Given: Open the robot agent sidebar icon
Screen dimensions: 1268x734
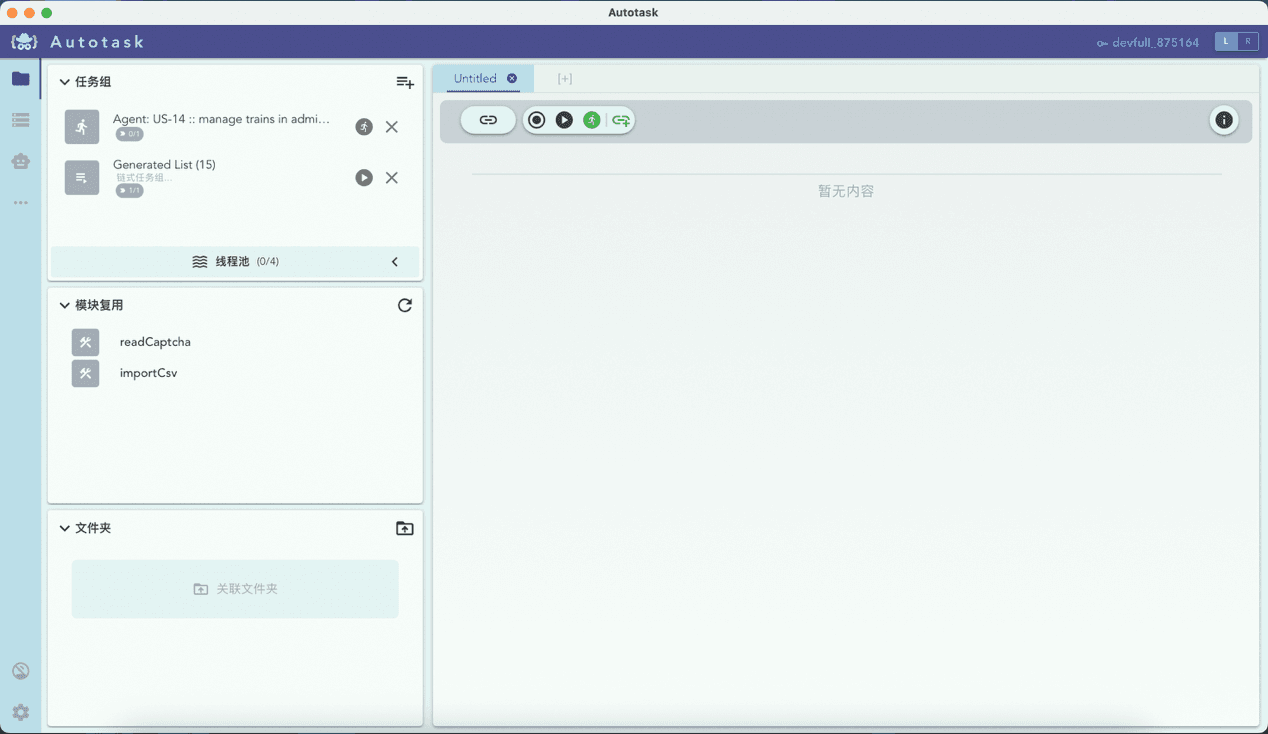Looking at the screenshot, I should tap(20, 161).
